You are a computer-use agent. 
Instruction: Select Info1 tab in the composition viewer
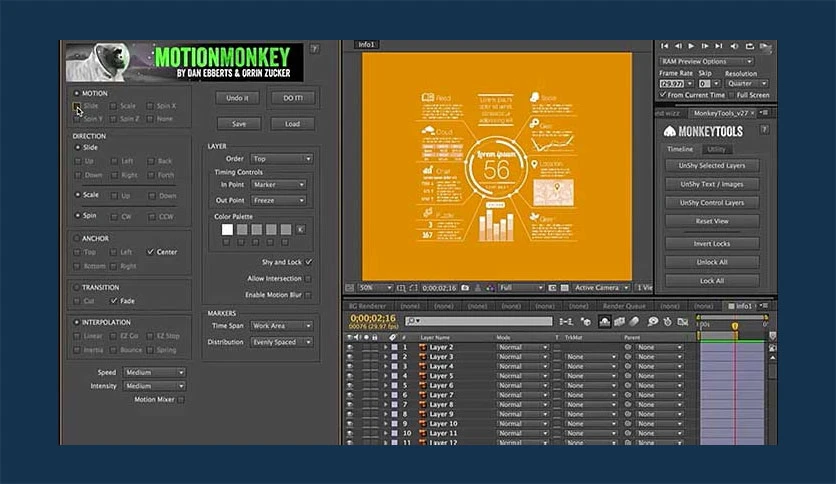(366, 45)
